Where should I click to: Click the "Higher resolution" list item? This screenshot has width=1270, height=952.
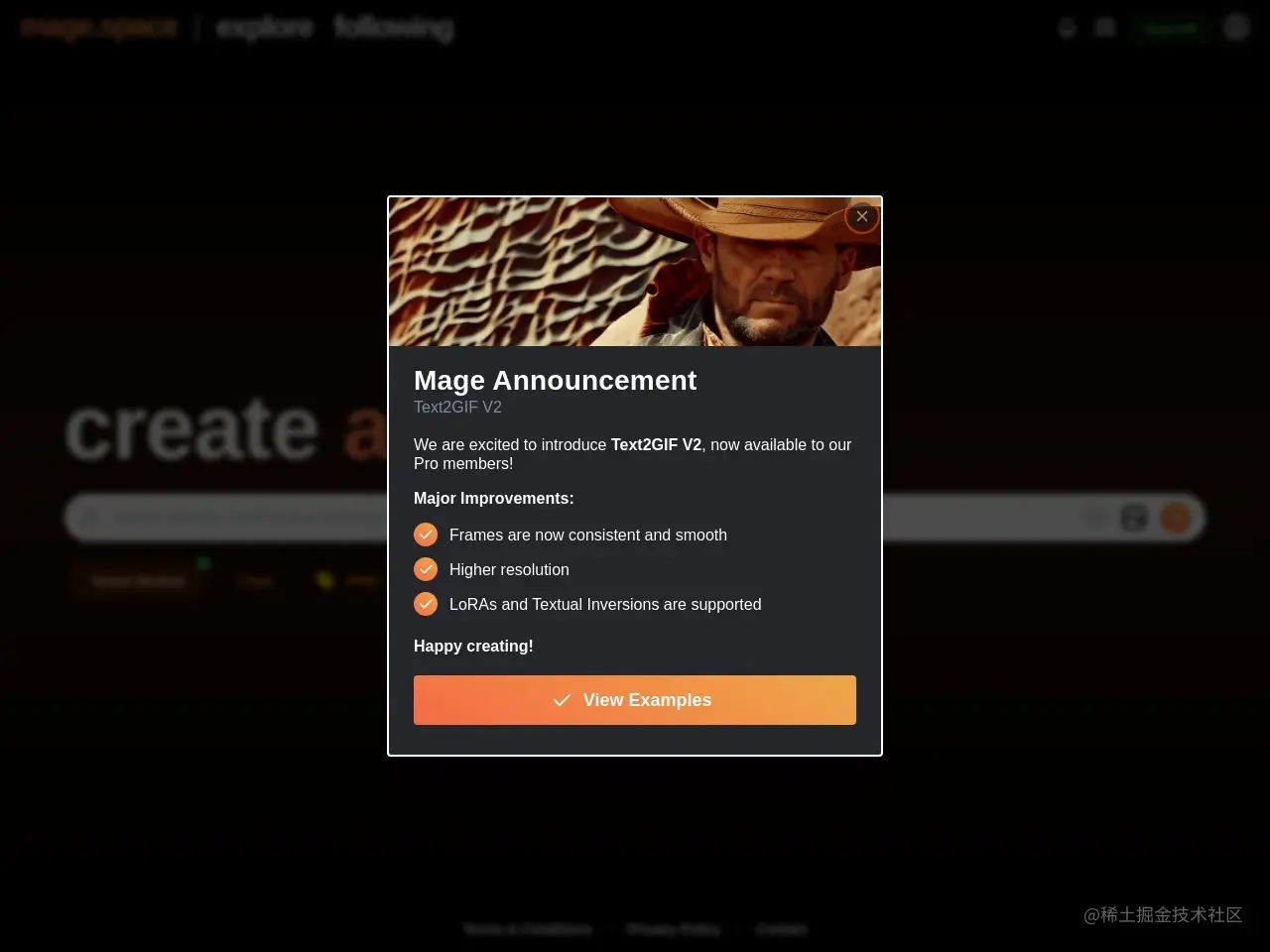[509, 570]
